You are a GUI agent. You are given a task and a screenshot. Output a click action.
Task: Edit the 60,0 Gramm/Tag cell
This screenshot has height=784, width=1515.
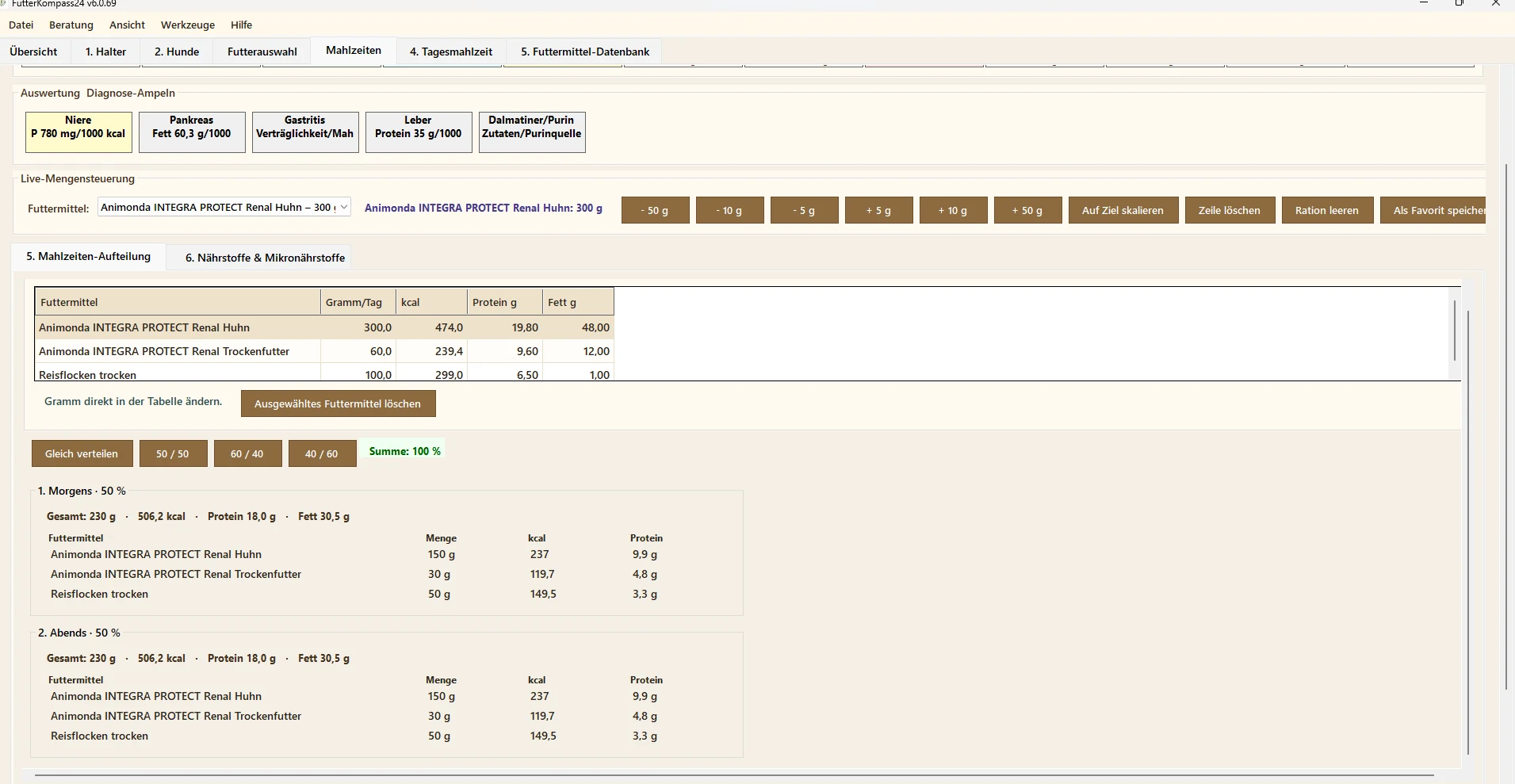(358, 351)
